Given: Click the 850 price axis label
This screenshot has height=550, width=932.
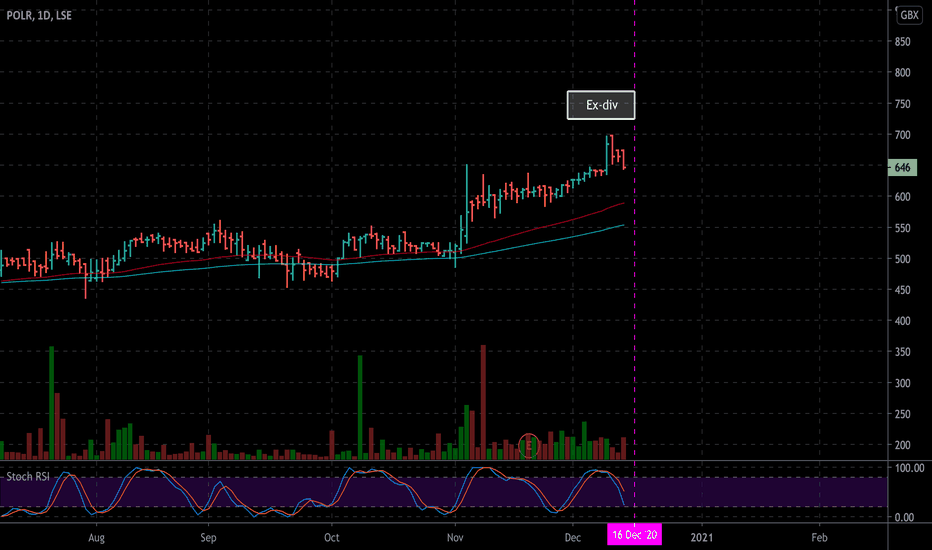Looking at the screenshot, I should coord(902,42).
